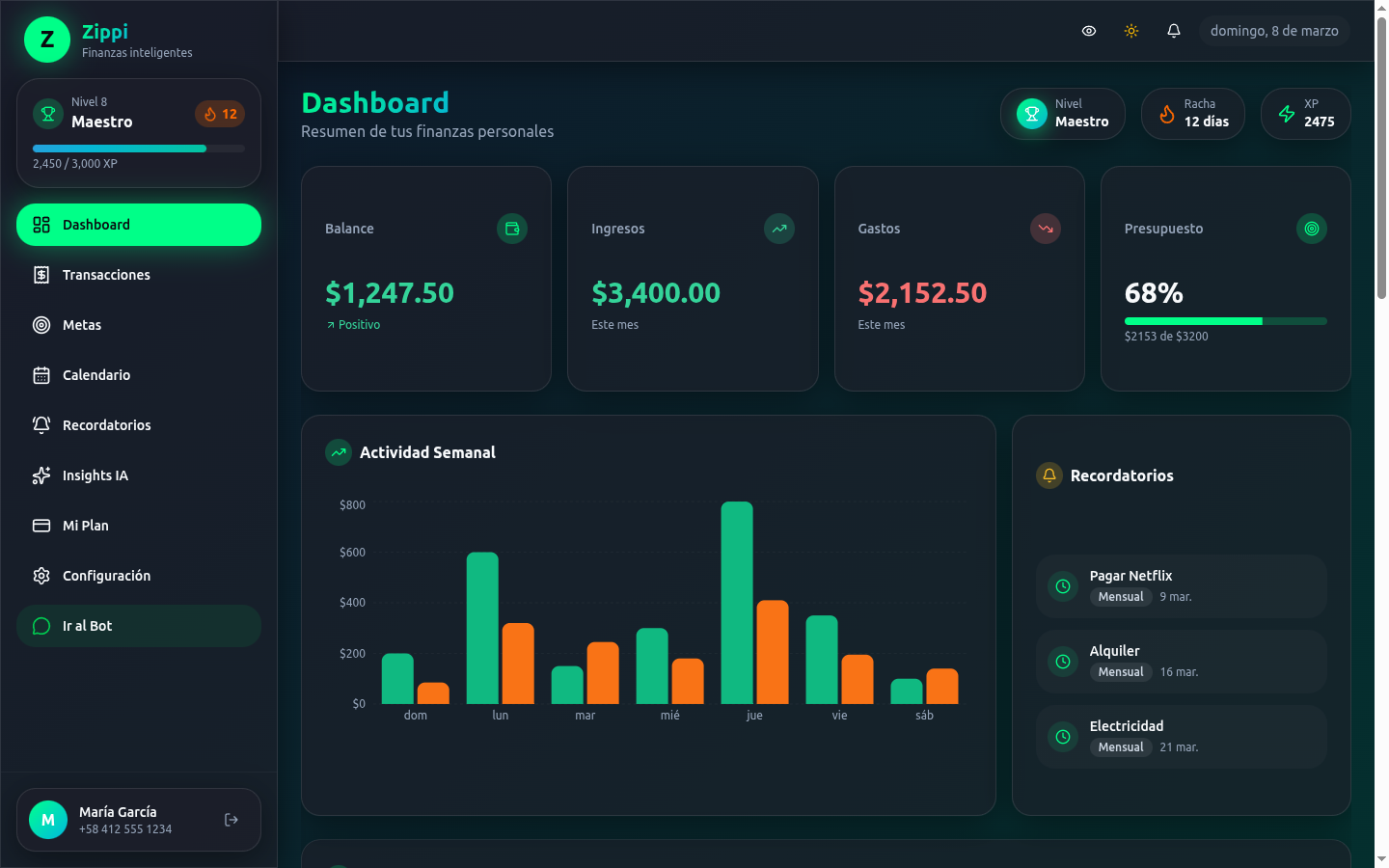Screen dimensions: 1389x868
Task: Click the Ir al Bot button
Action: pos(87,625)
